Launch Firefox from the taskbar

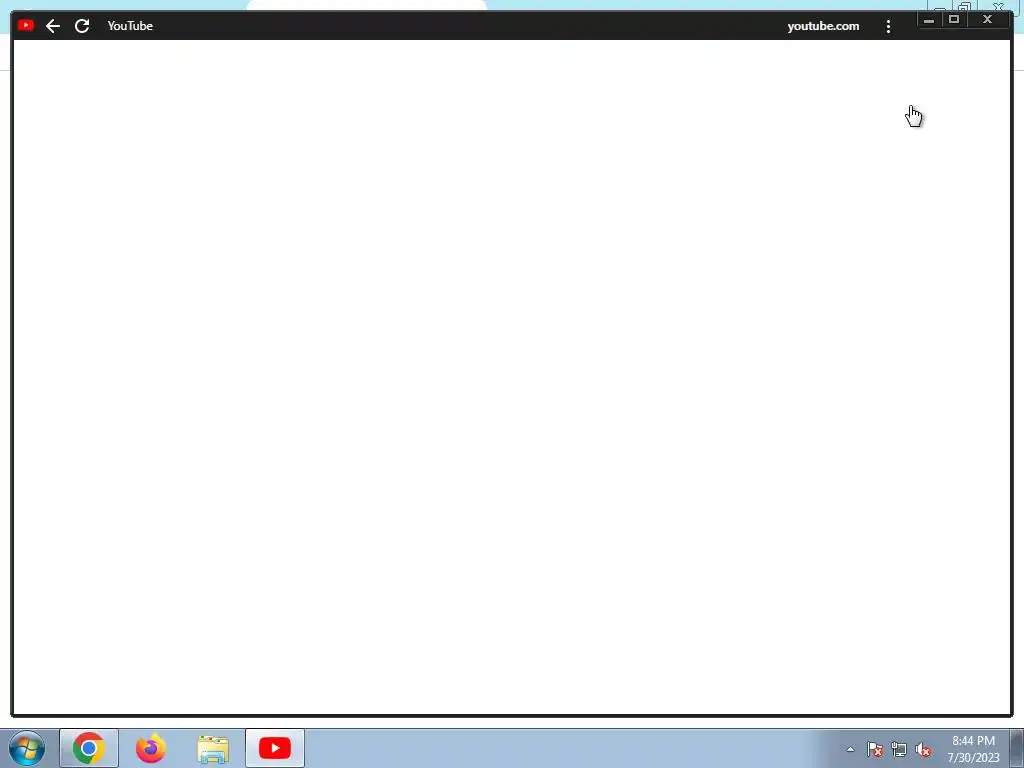pos(151,748)
